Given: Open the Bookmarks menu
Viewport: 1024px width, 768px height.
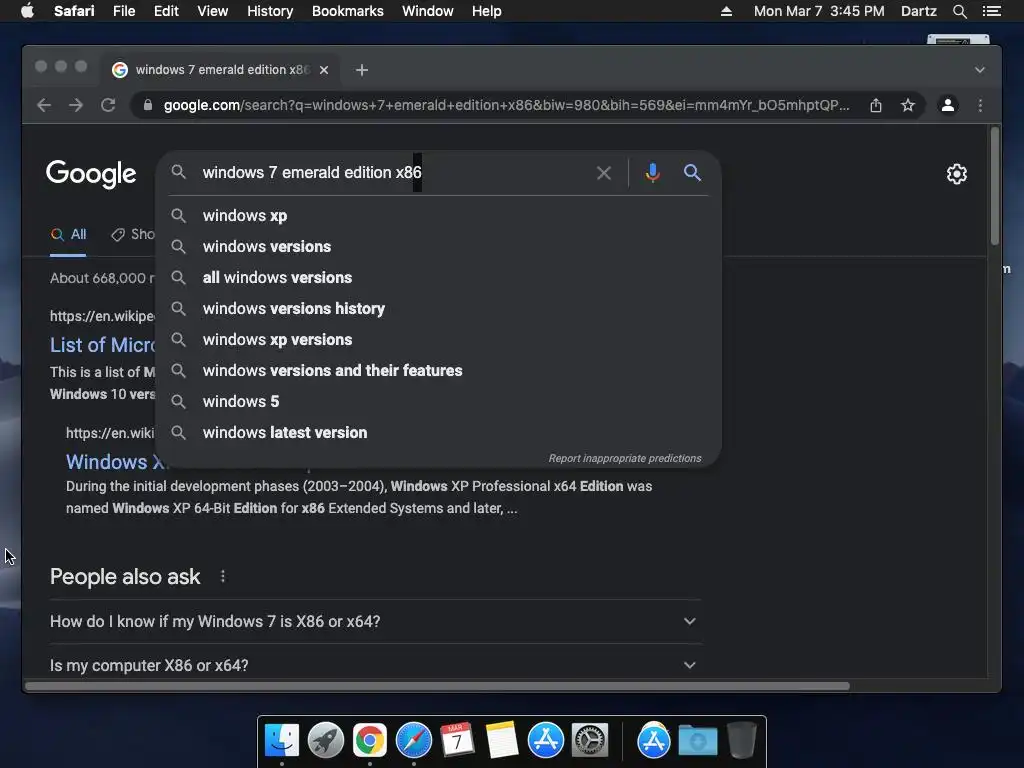Looking at the screenshot, I should 347,11.
